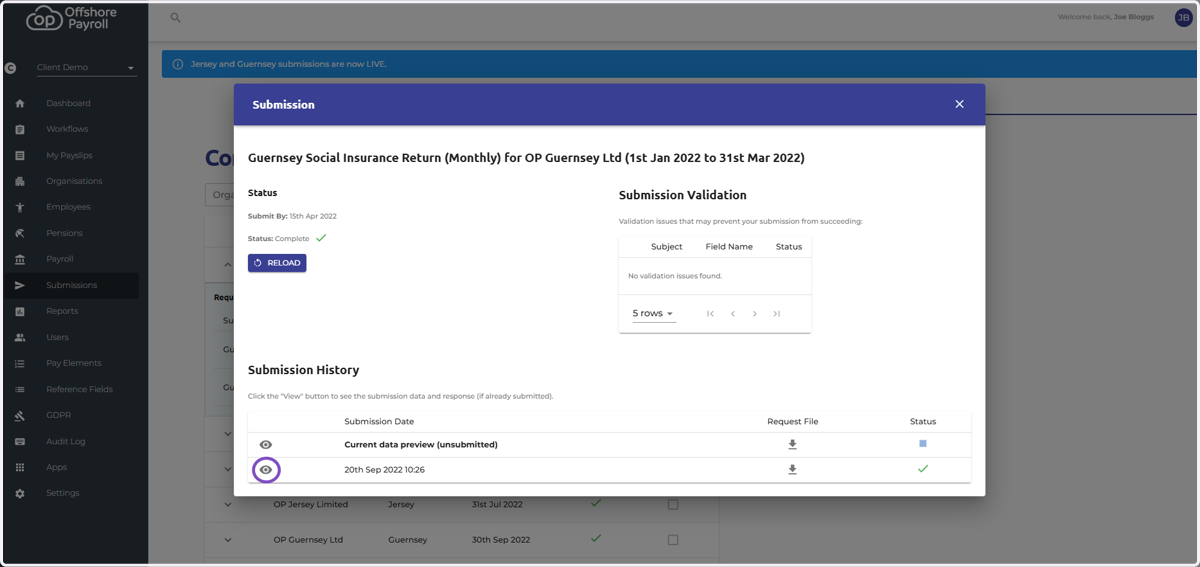Go to last page of validation table
The height and width of the screenshot is (567, 1200).
click(x=777, y=314)
